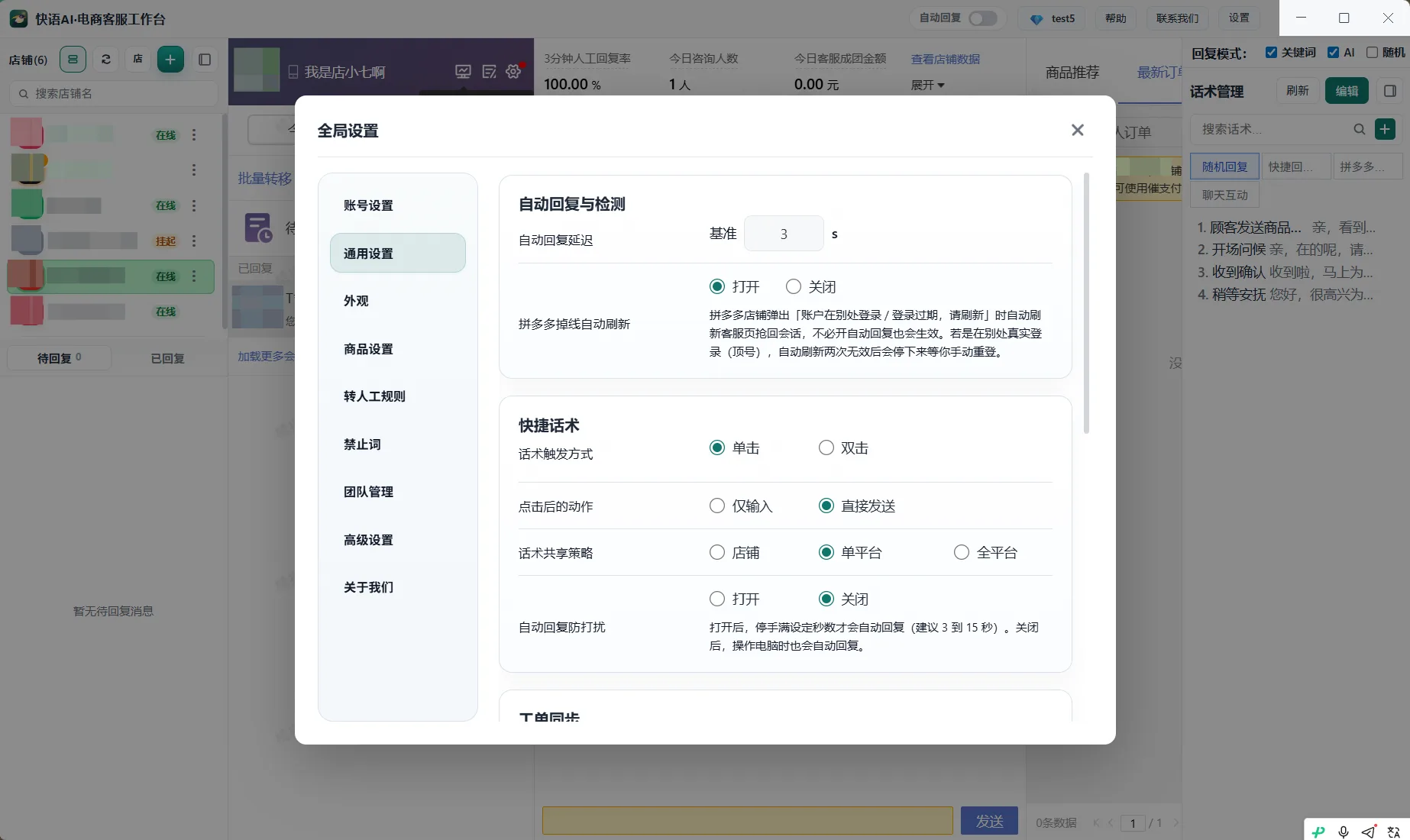Select 打开 for 拼多多掉线自动刷新

point(716,286)
